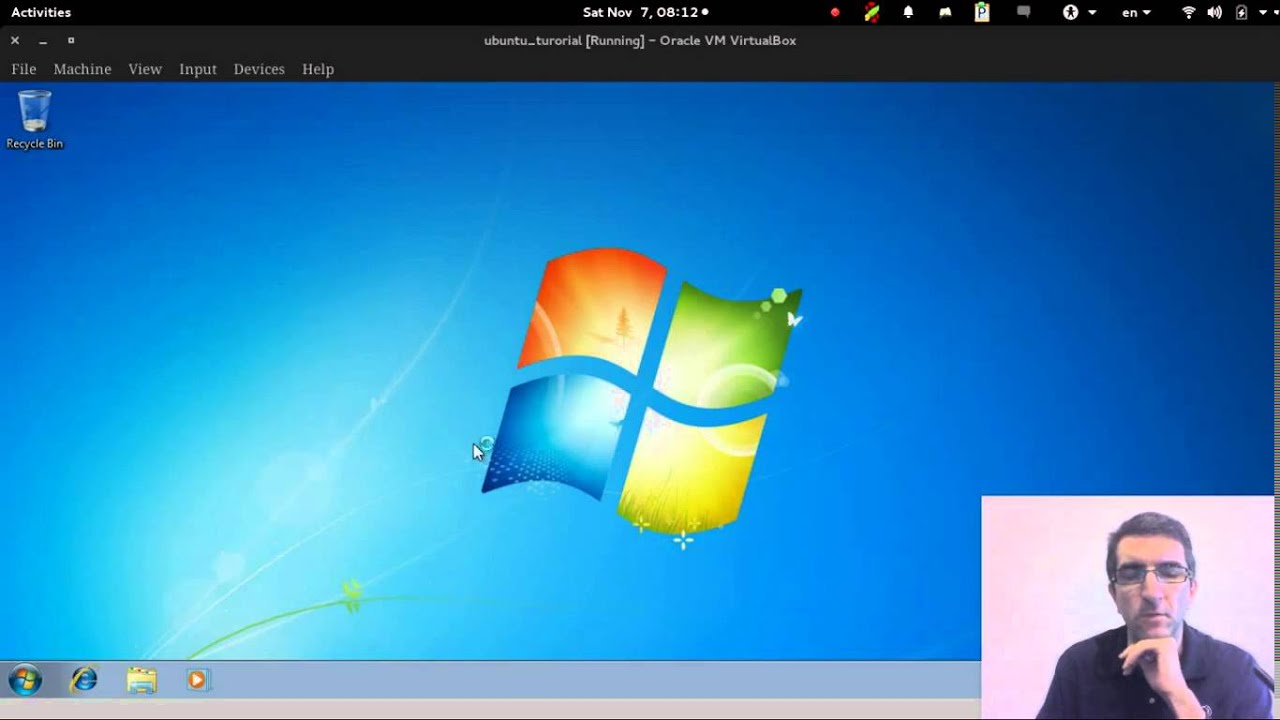Launch Internet Explorer from the taskbar
The height and width of the screenshot is (720, 1280).
point(84,681)
